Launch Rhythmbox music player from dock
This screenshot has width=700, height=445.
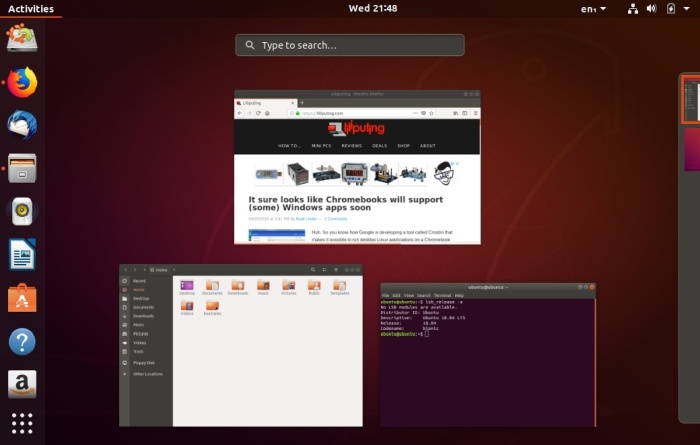point(22,211)
